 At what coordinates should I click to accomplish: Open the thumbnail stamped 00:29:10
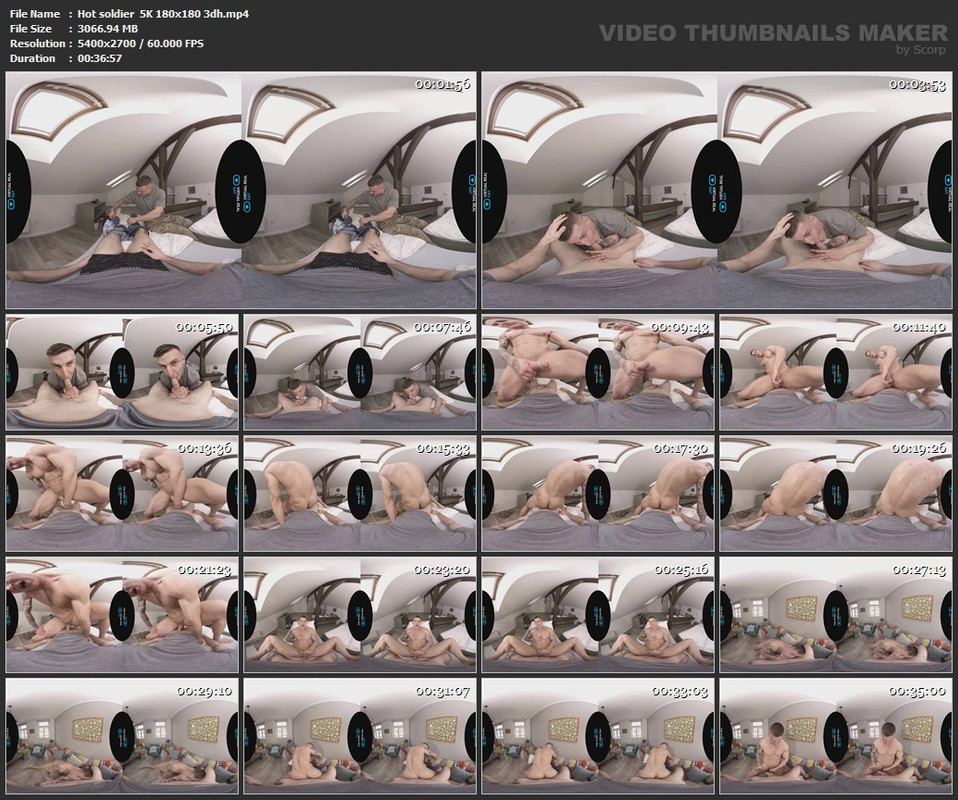click(x=122, y=736)
